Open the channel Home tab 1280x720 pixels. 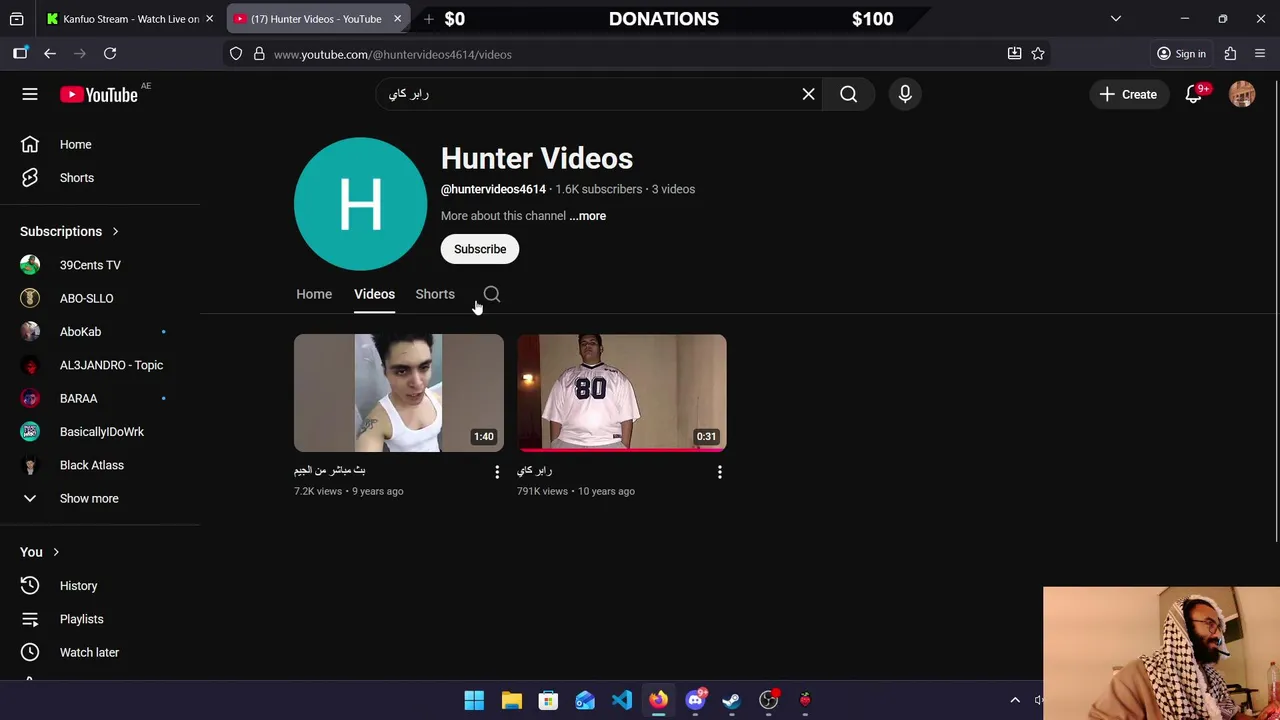pos(314,294)
